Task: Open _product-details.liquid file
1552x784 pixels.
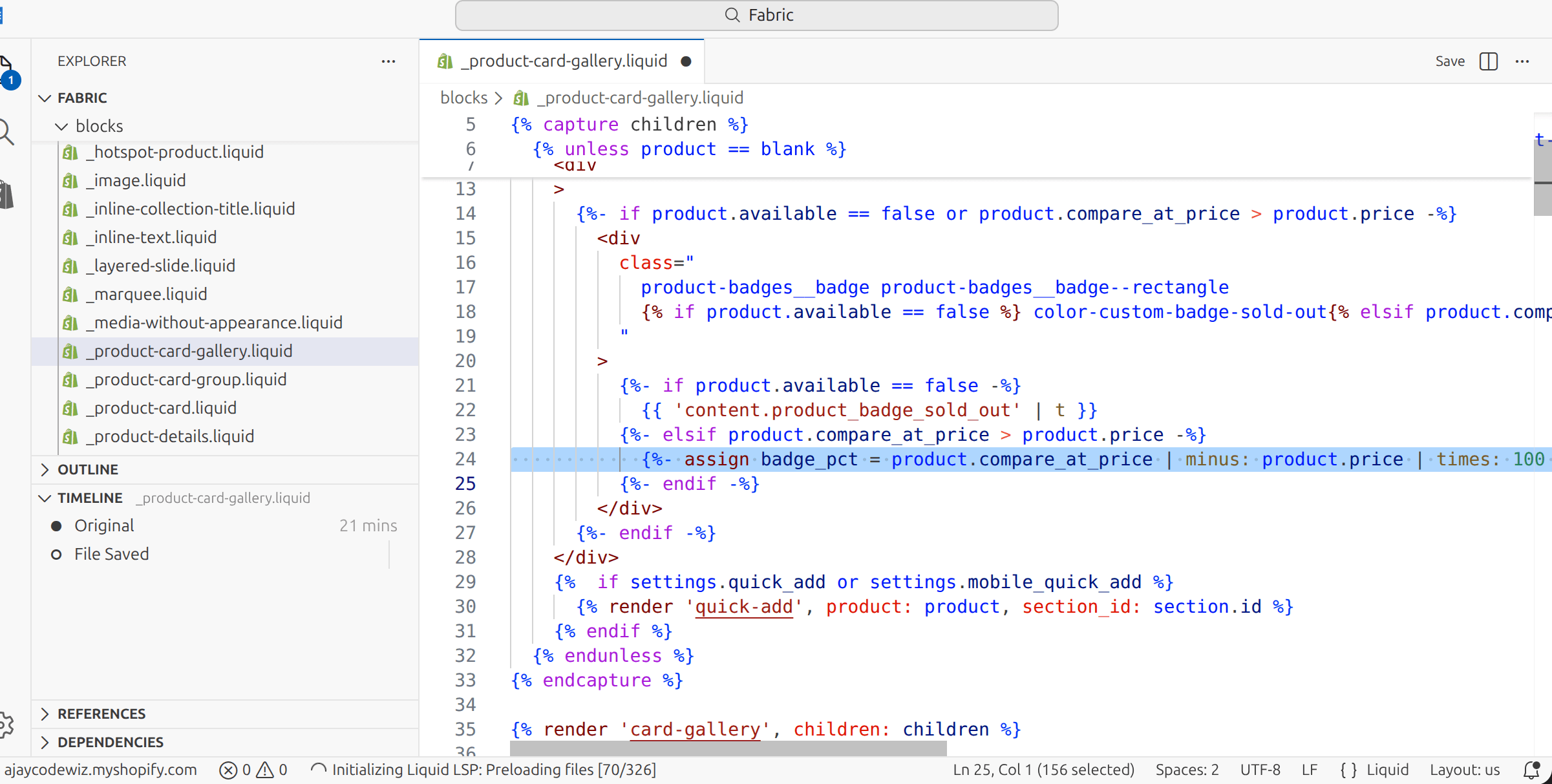Action: (225, 437)
